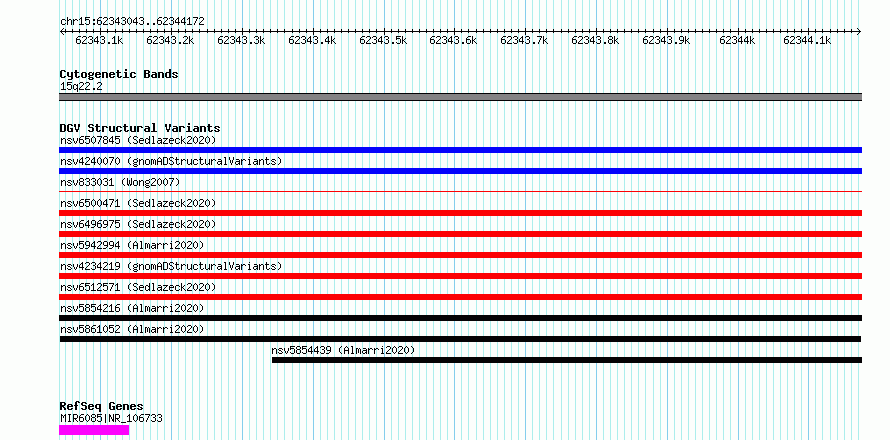The height and width of the screenshot is (440, 890).
Task: Click the Cytogenetic Bands track title
Action: pyautogui.click(x=119, y=74)
